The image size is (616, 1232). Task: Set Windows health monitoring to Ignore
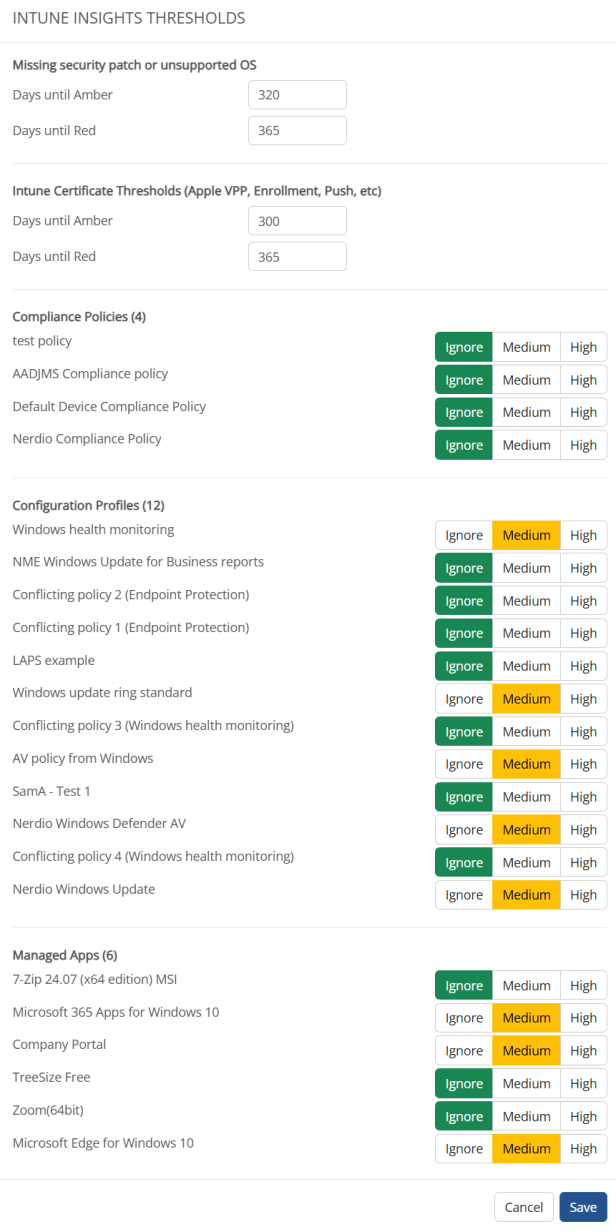pyautogui.click(x=463, y=535)
